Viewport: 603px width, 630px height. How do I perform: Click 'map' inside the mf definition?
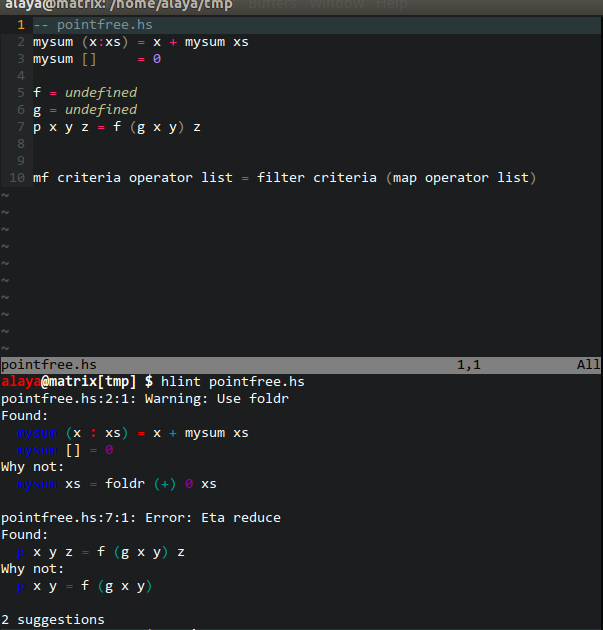pyautogui.click(x=405, y=178)
